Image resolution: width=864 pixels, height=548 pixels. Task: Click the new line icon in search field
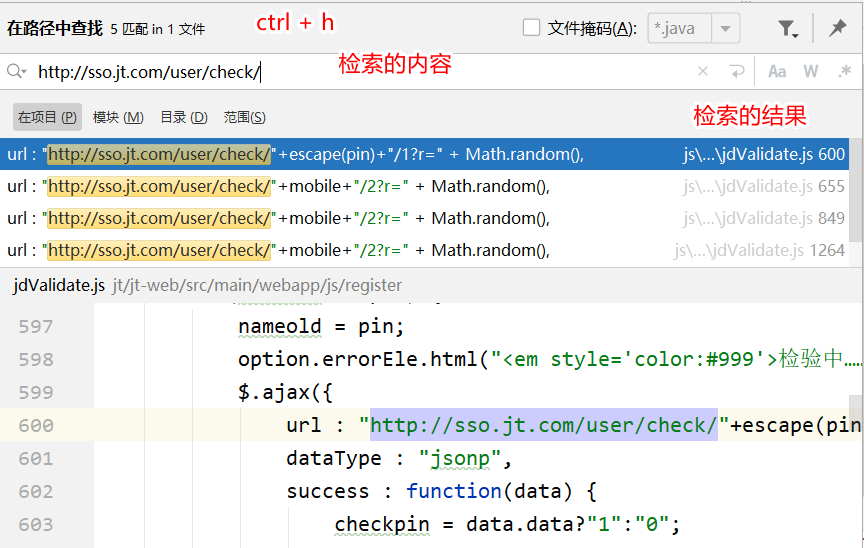(x=736, y=71)
